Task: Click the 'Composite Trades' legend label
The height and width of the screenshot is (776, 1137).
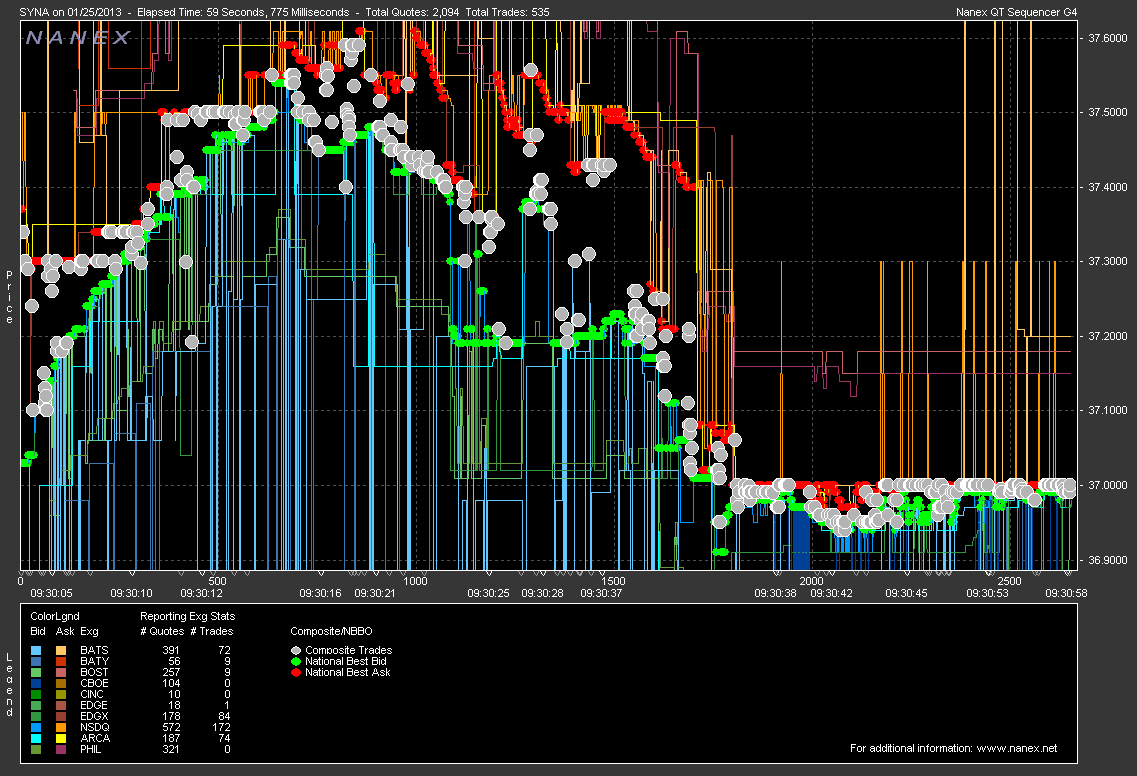Action: click(349, 651)
